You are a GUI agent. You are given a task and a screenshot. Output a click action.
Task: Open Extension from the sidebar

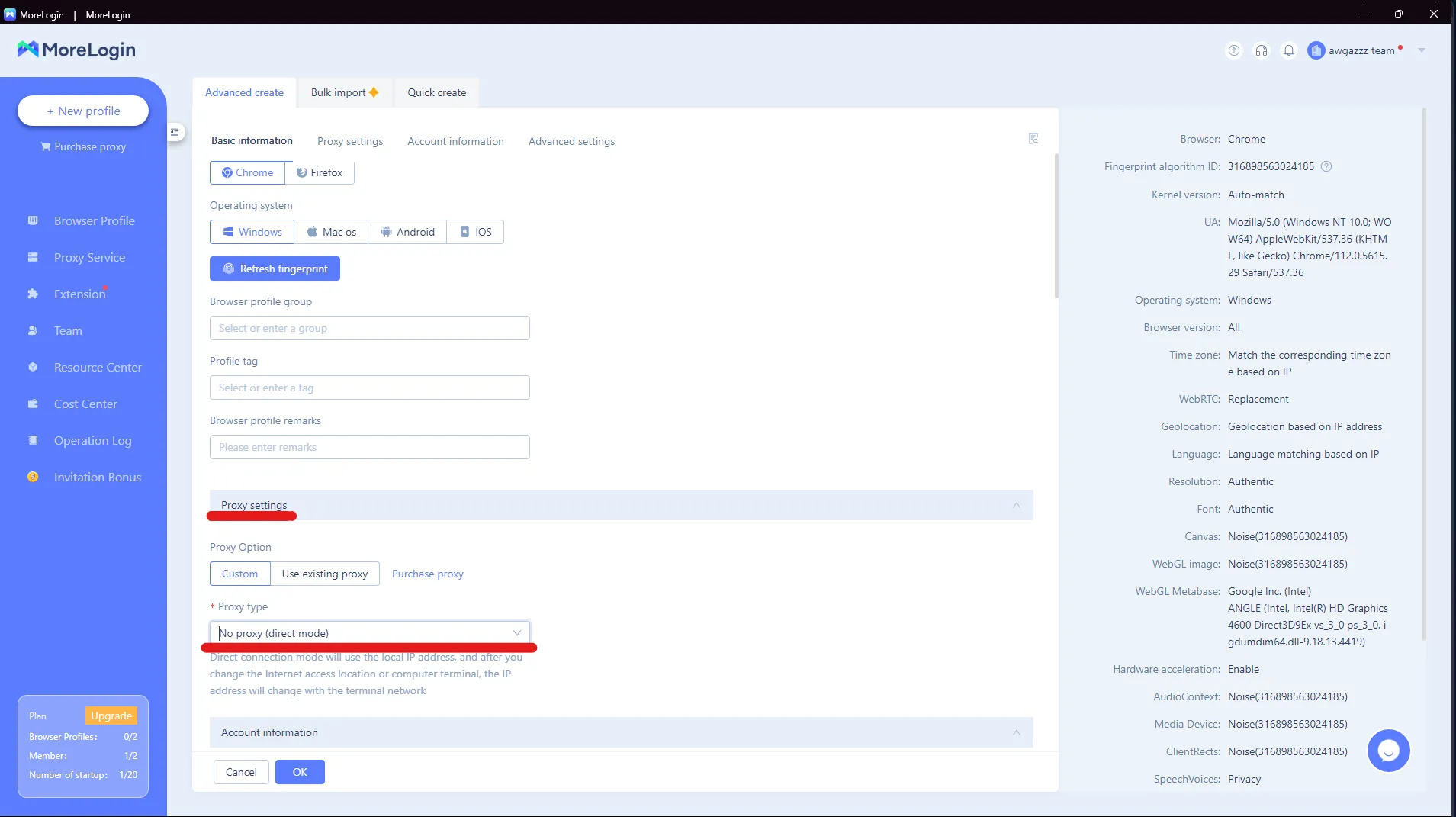tap(79, 294)
